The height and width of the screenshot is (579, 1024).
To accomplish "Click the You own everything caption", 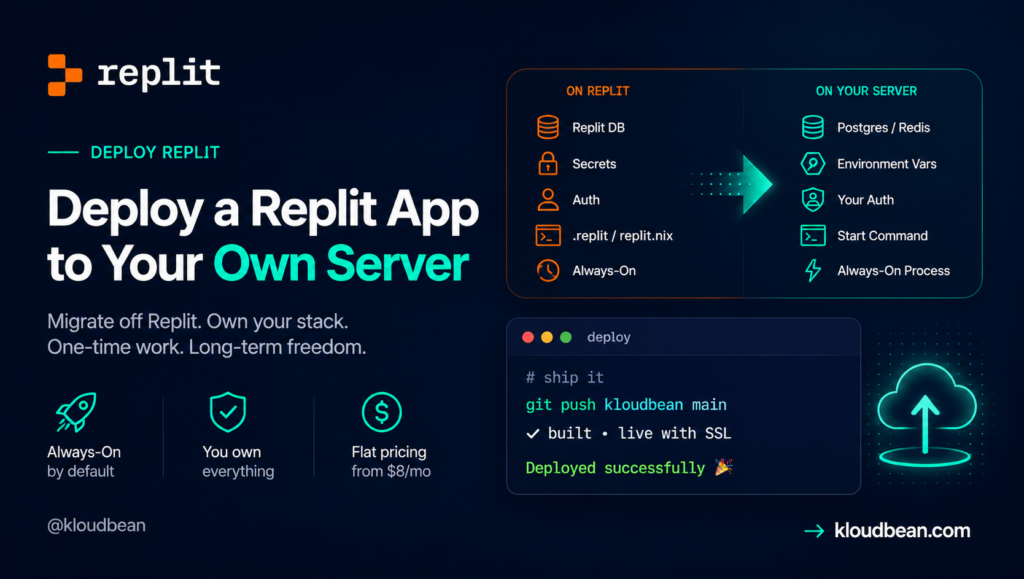I will point(238,462).
